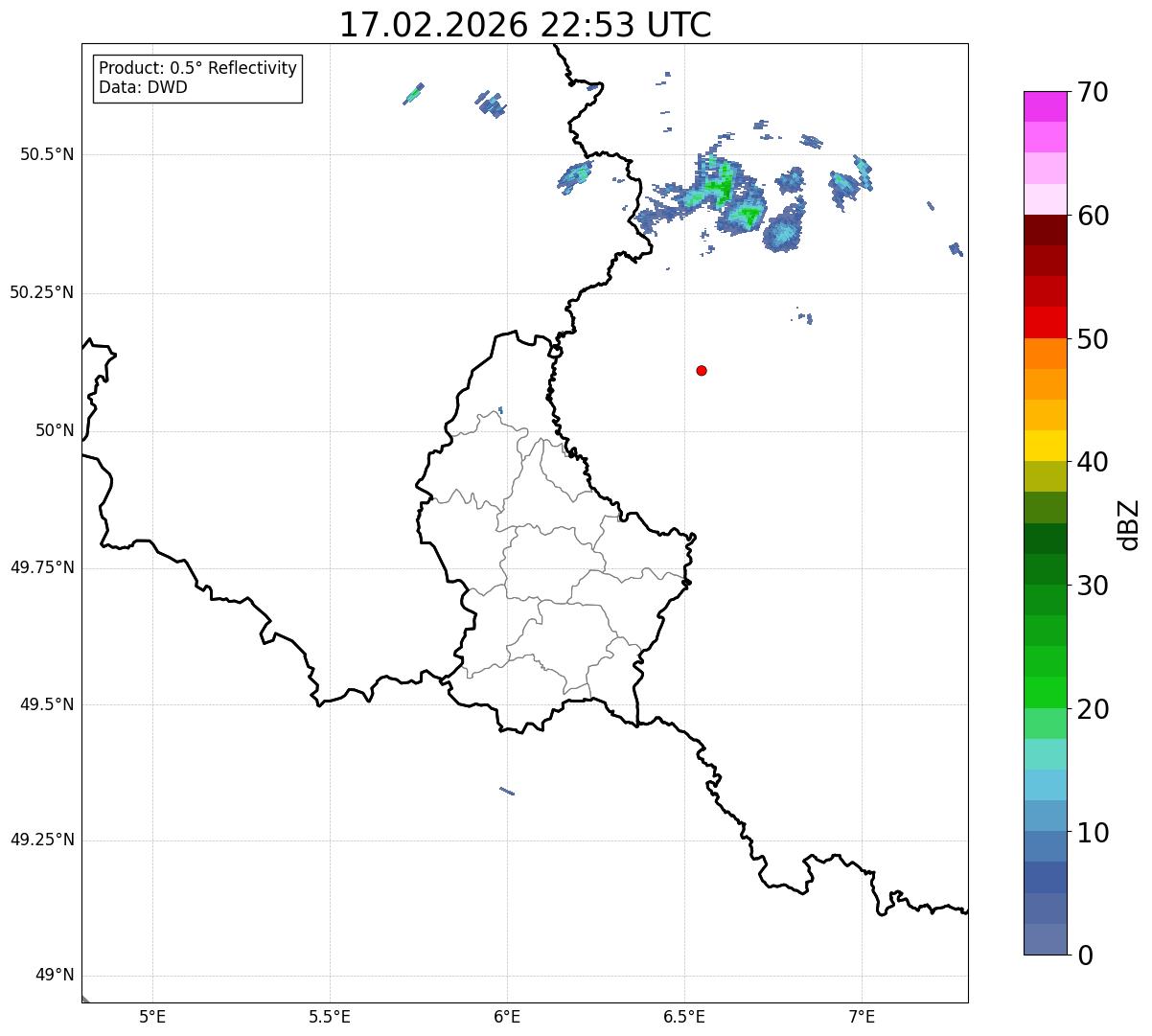Image resolution: width=1152 pixels, height=1036 pixels.
Task: Click the small echo streak near 49.35°N 6°E
Action: [x=507, y=791]
